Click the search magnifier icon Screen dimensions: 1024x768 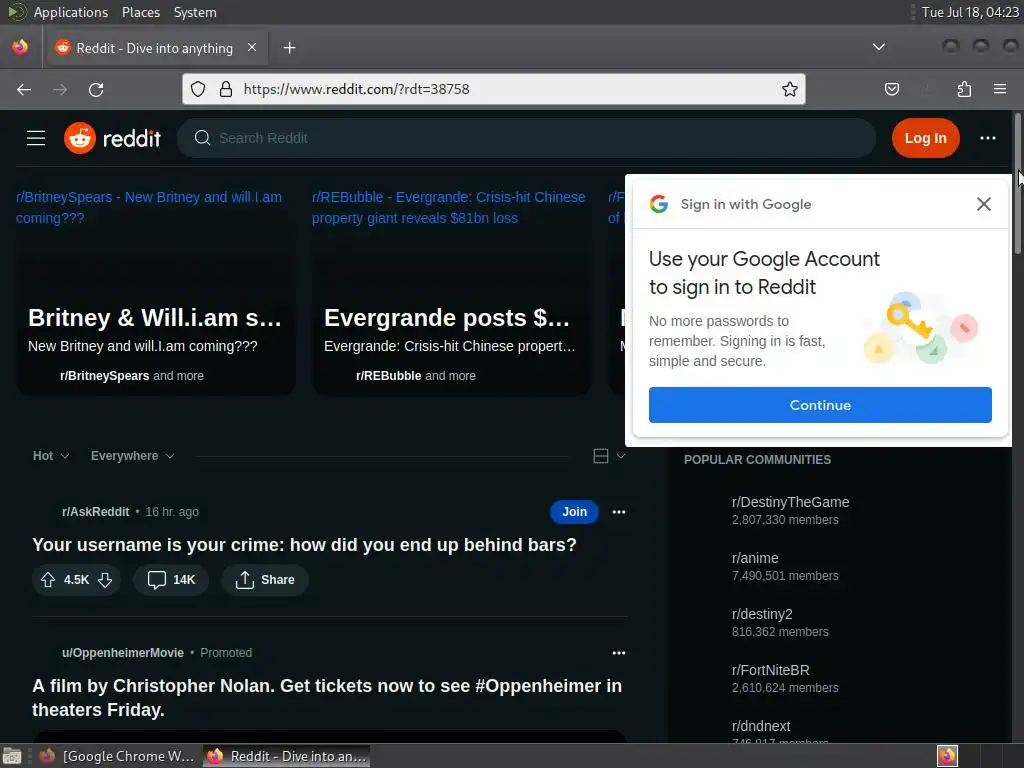[x=202, y=138]
